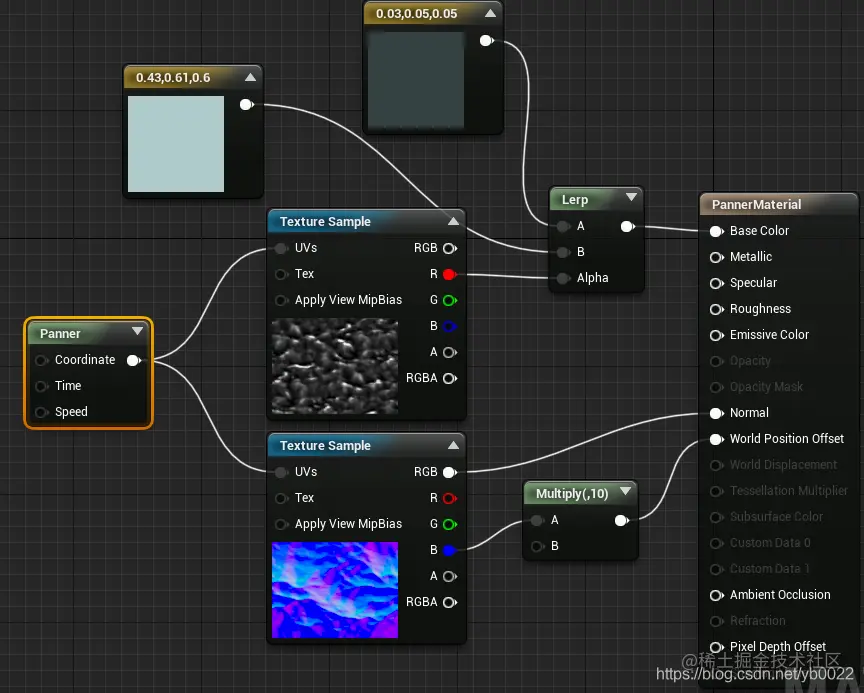This screenshot has width=864, height=693.
Task: Select the lower Texture Sample node header
Action: pos(366,445)
